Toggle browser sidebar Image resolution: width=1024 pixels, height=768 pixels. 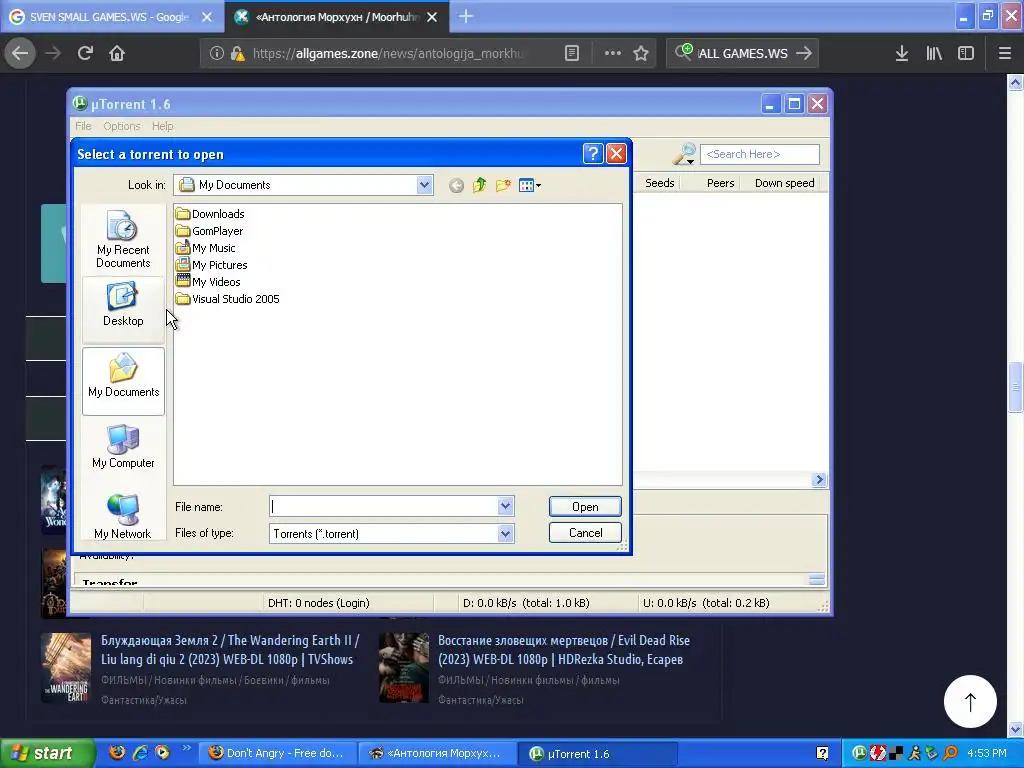click(966, 53)
